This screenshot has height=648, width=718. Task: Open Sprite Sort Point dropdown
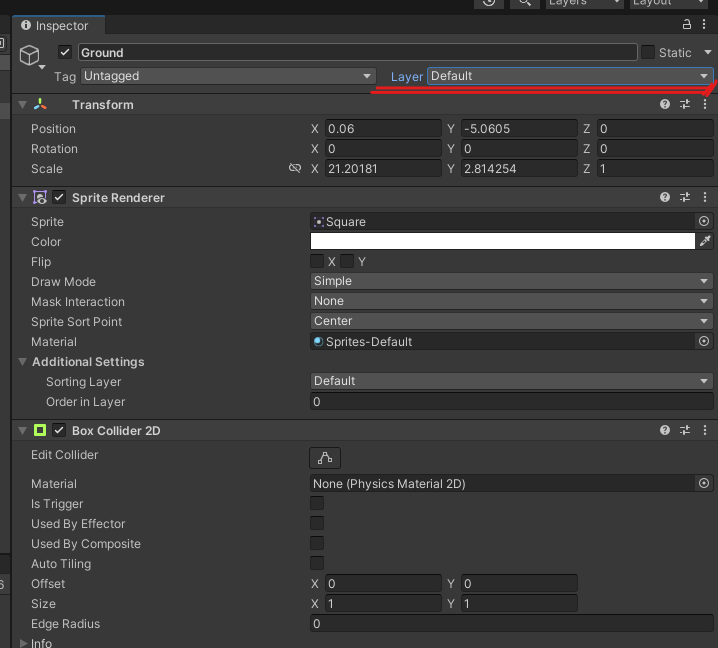(x=511, y=321)
